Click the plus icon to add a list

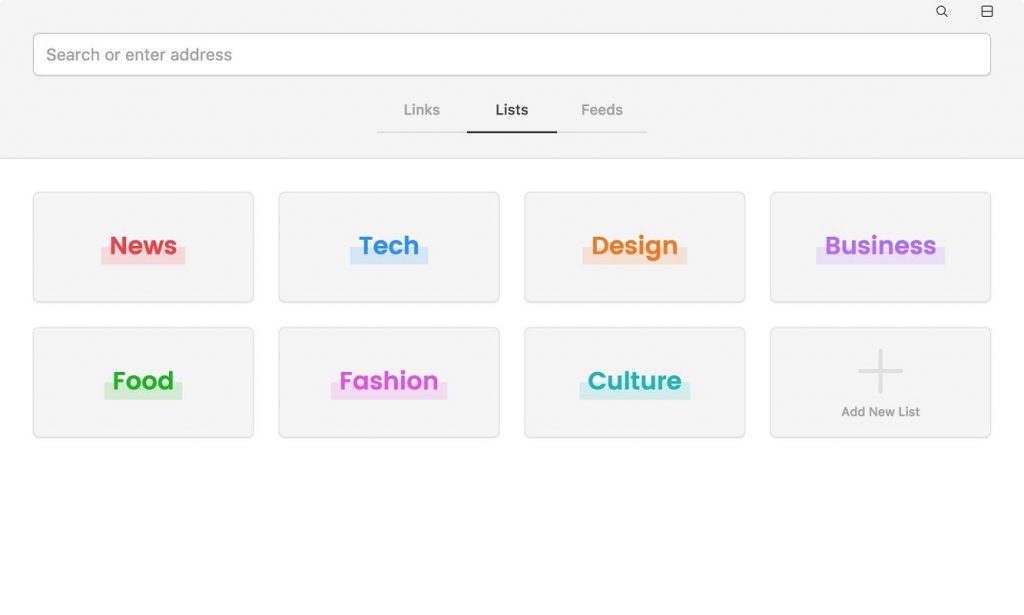click(x=880, y=371)
